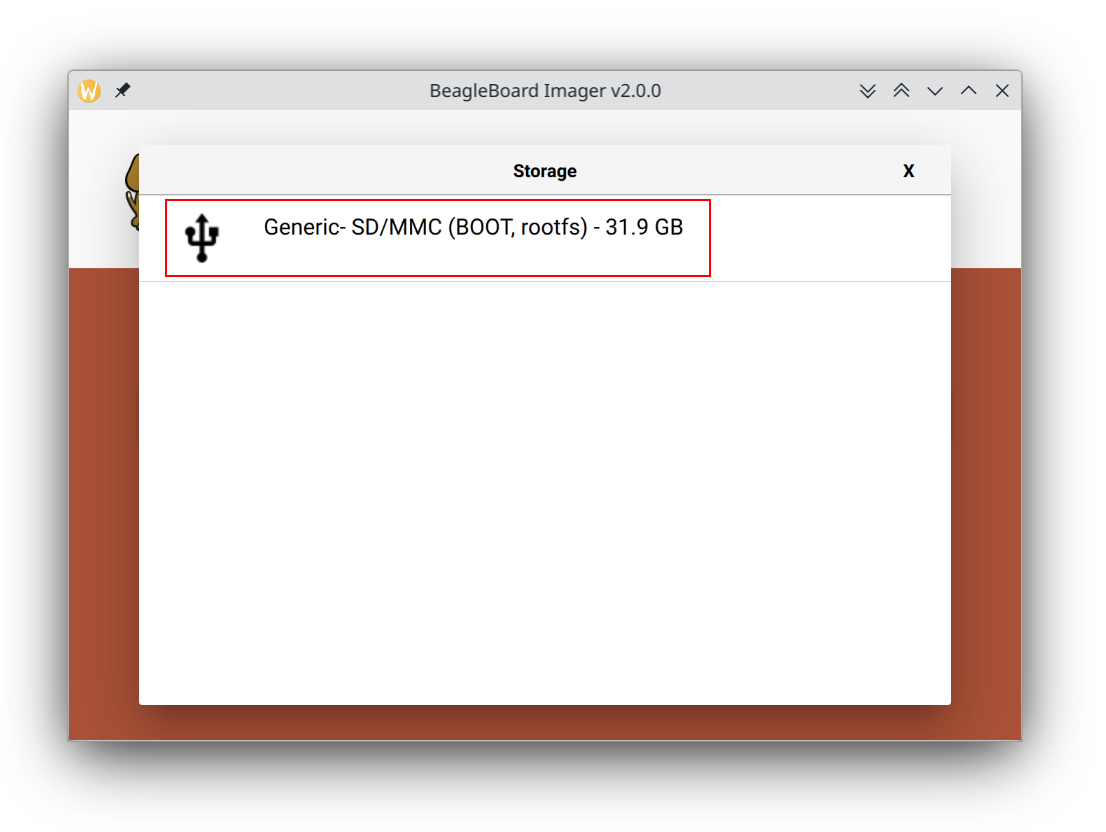Click the Storage dialog header title
This screenshot has height=832, width=1106.
point(544,171)
